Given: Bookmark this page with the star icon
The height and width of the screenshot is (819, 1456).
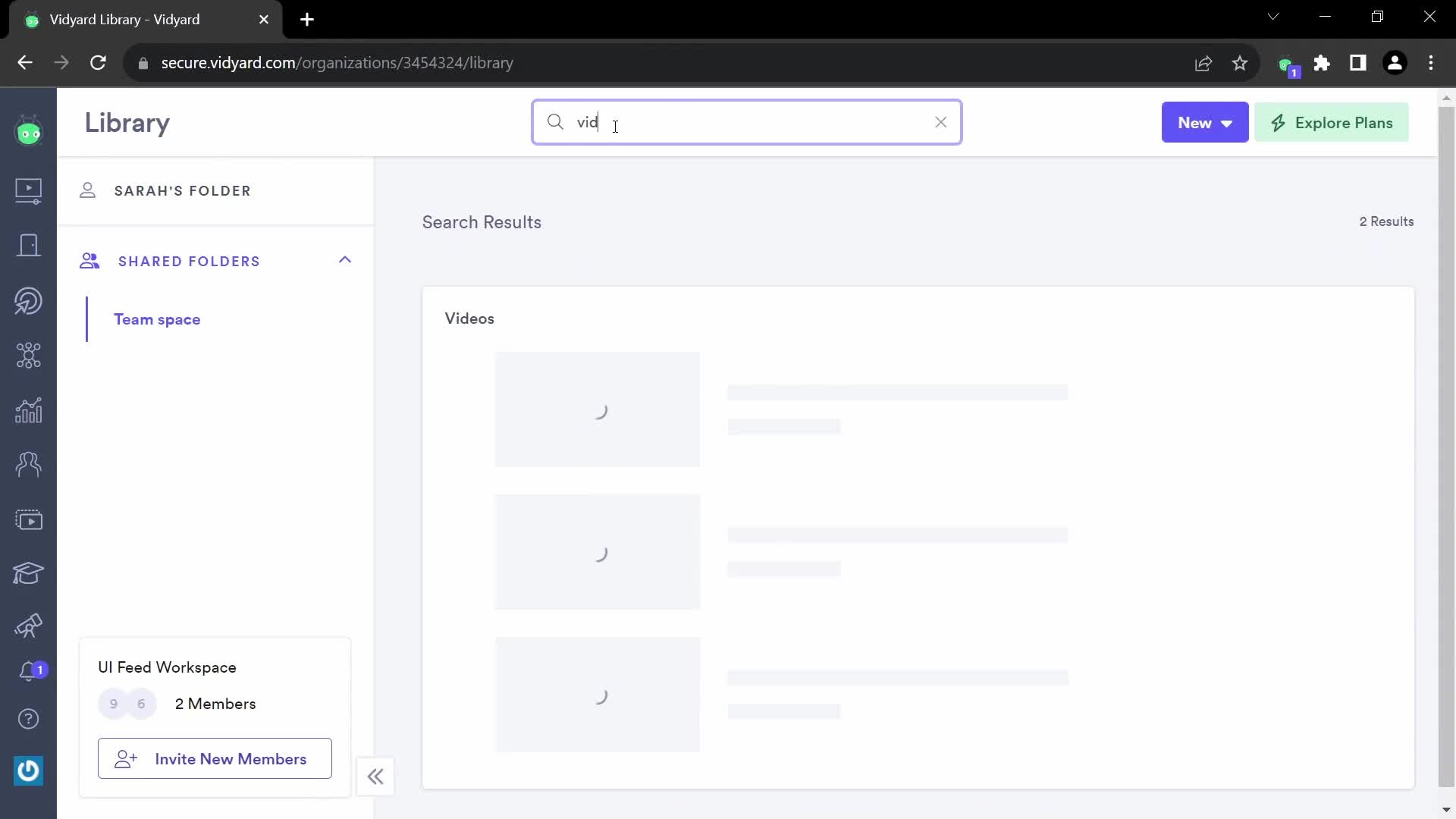Looking at the screenshot, I should (x=1240, y=63).
